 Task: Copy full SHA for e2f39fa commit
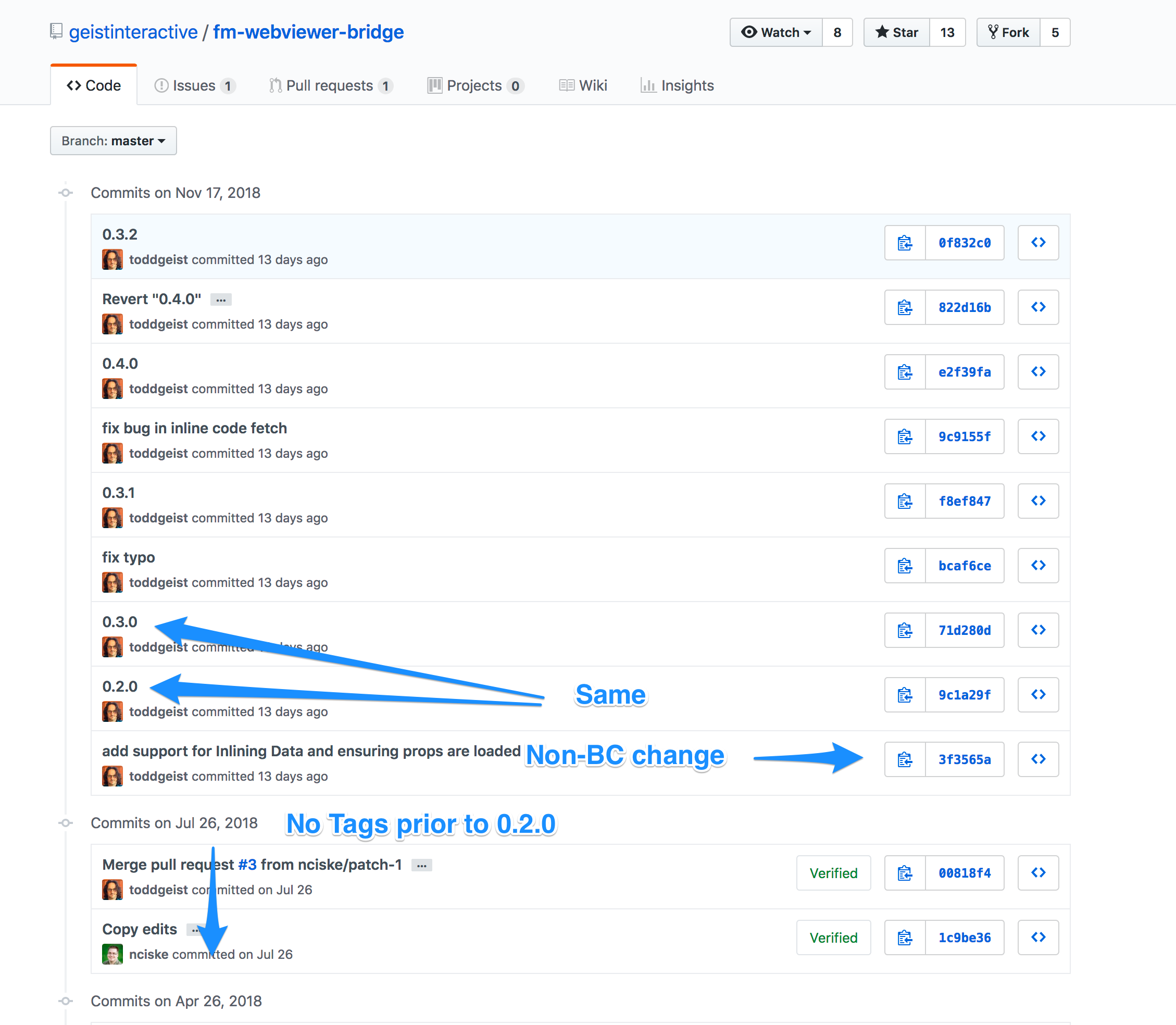[904, 372]
